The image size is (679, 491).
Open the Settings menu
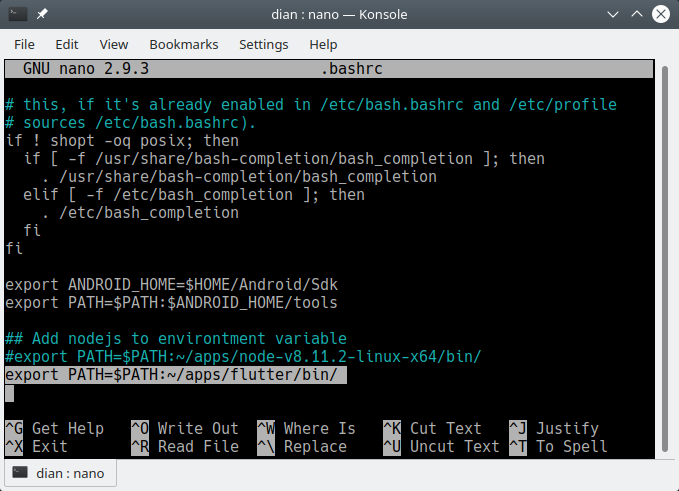click(263, 44)
